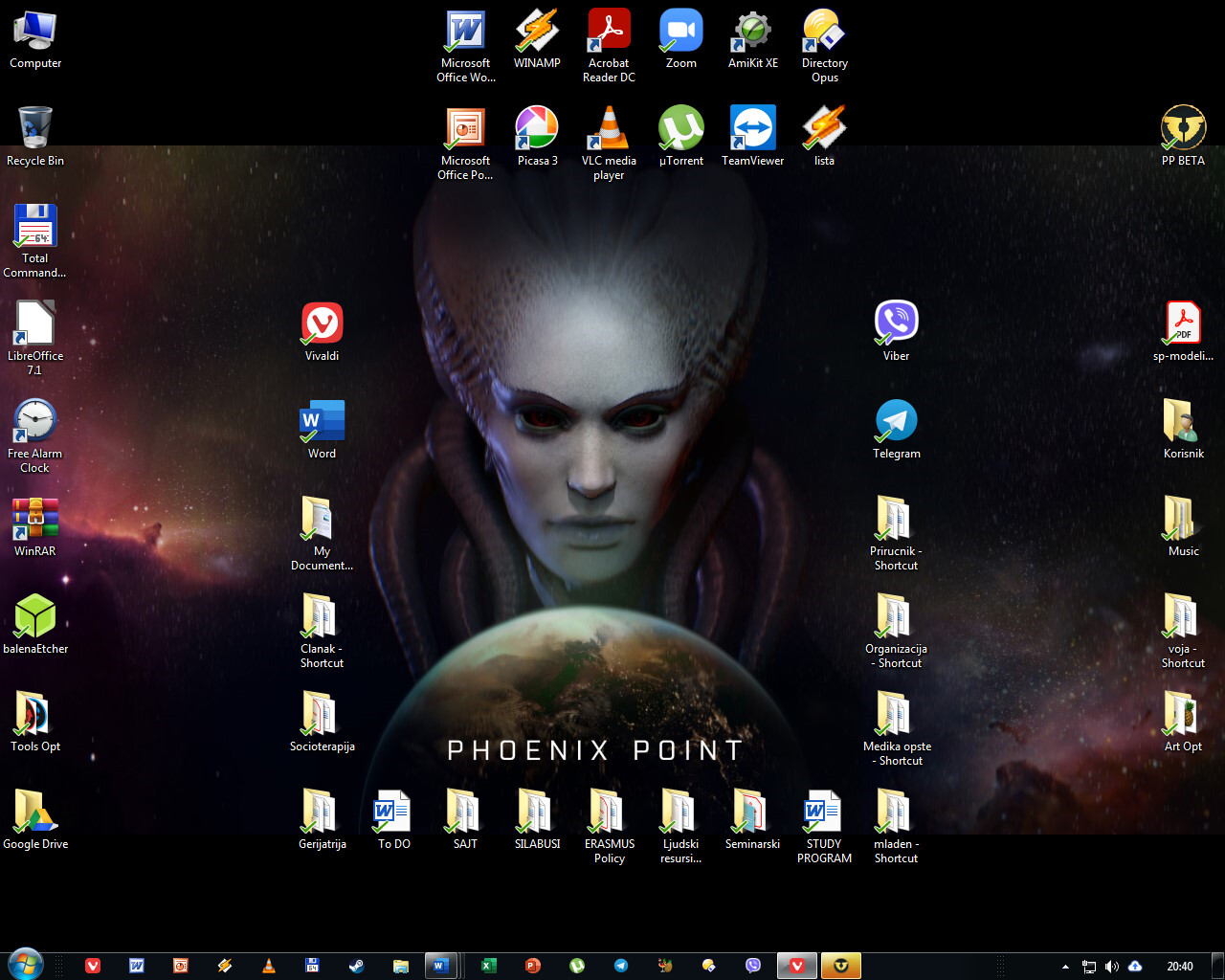Select the WinRAR desktop icon
Image resolution: width=1225 pixels, height=980 pixels.
[x=35, y=519]
